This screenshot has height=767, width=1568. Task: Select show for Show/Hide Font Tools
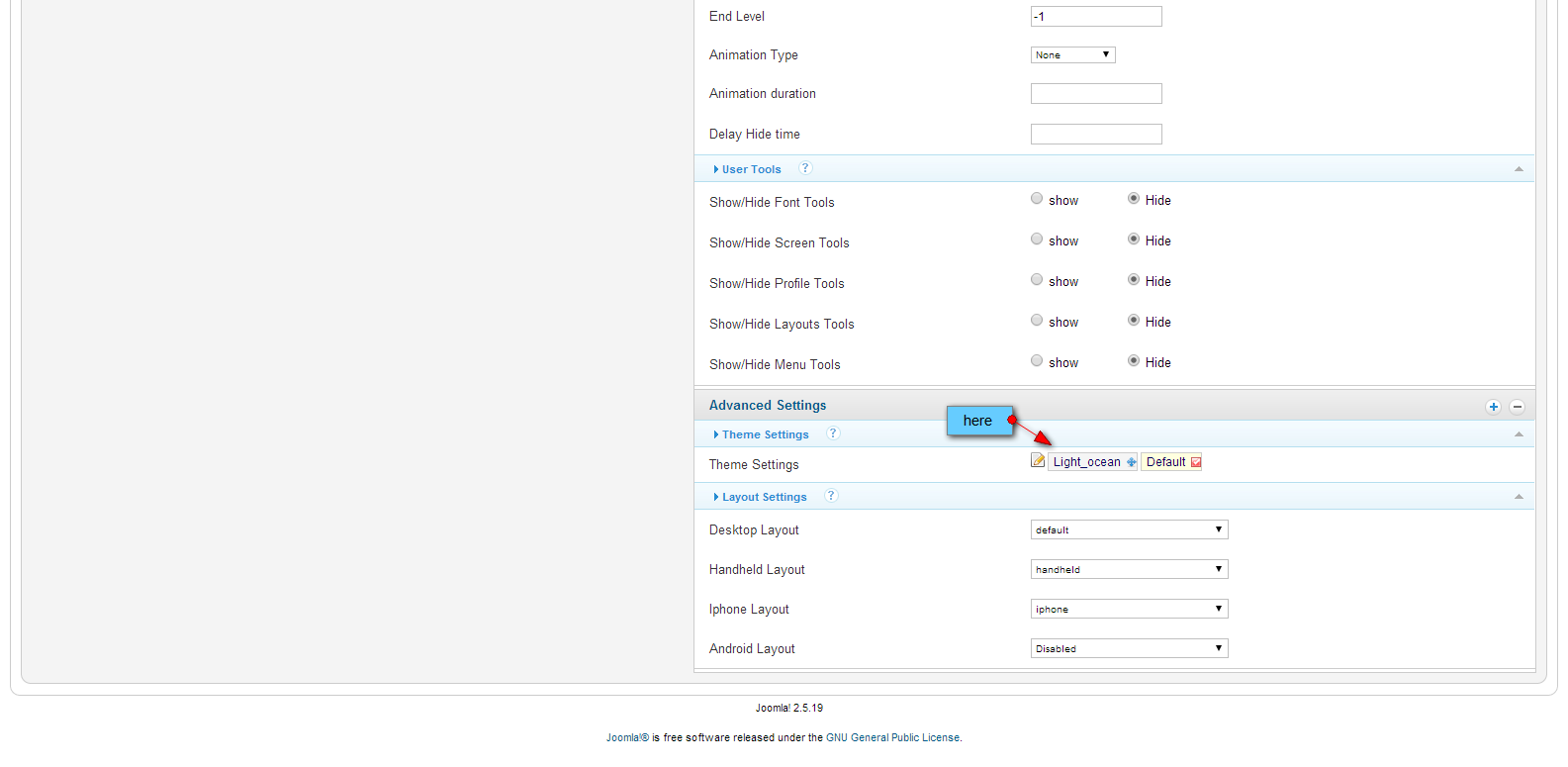[x=1037, y=199]
